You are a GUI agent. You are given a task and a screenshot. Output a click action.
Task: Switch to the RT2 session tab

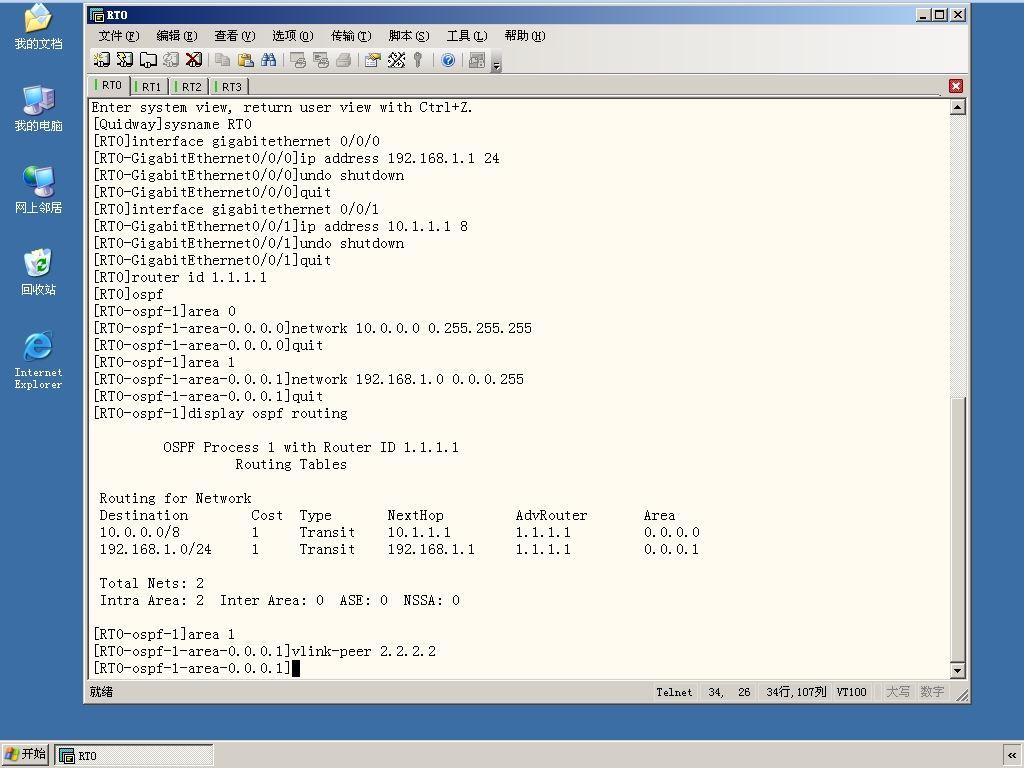(x=189, y=86)
